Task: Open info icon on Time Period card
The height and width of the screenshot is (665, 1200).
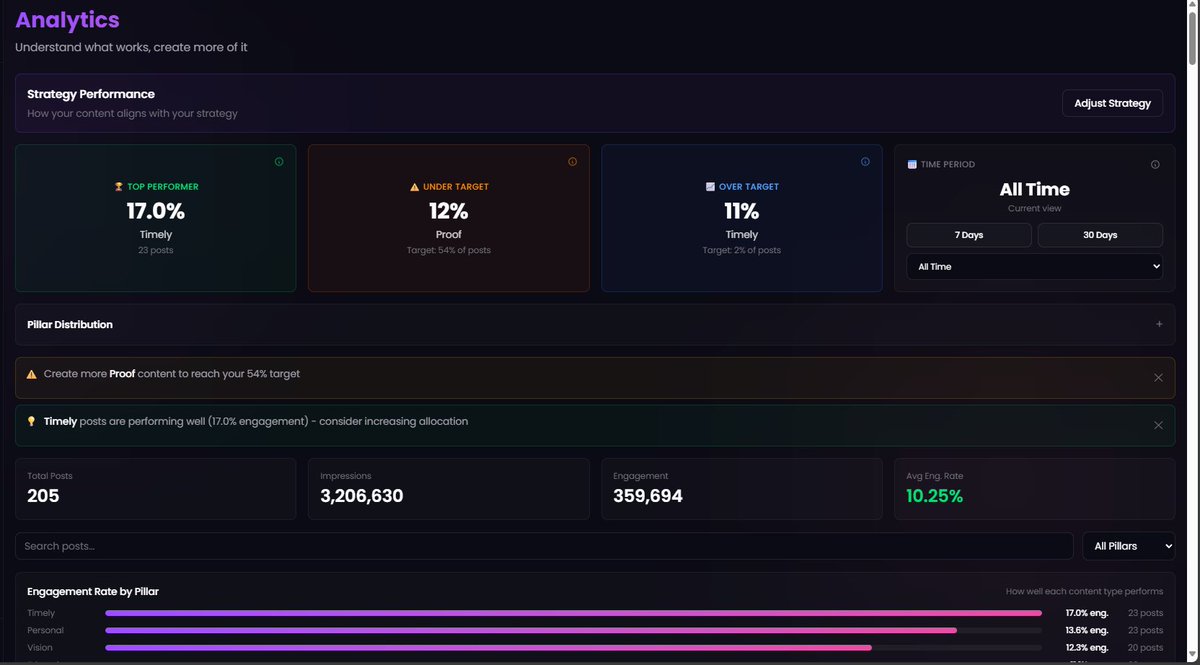Action: click(x=1155, y=164)
